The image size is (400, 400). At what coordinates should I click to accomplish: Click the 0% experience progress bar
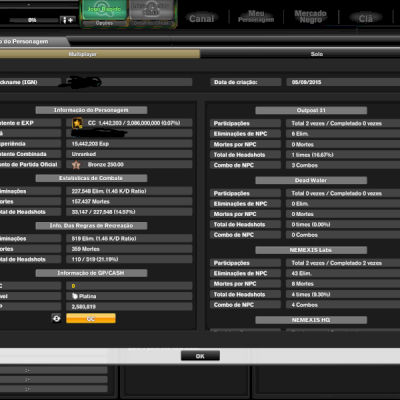[x=33, y=20]
